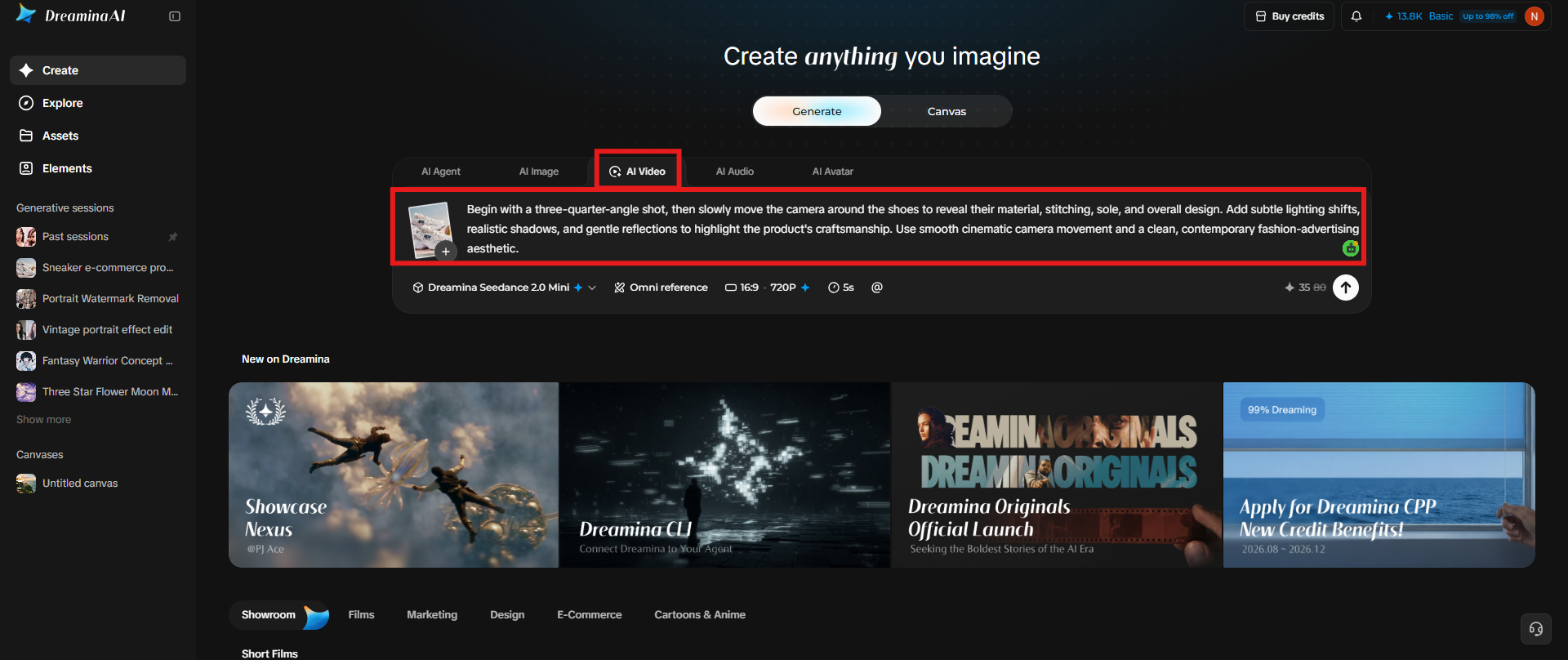
Task: Click the prompt text input field
Action: coord(912,229)
